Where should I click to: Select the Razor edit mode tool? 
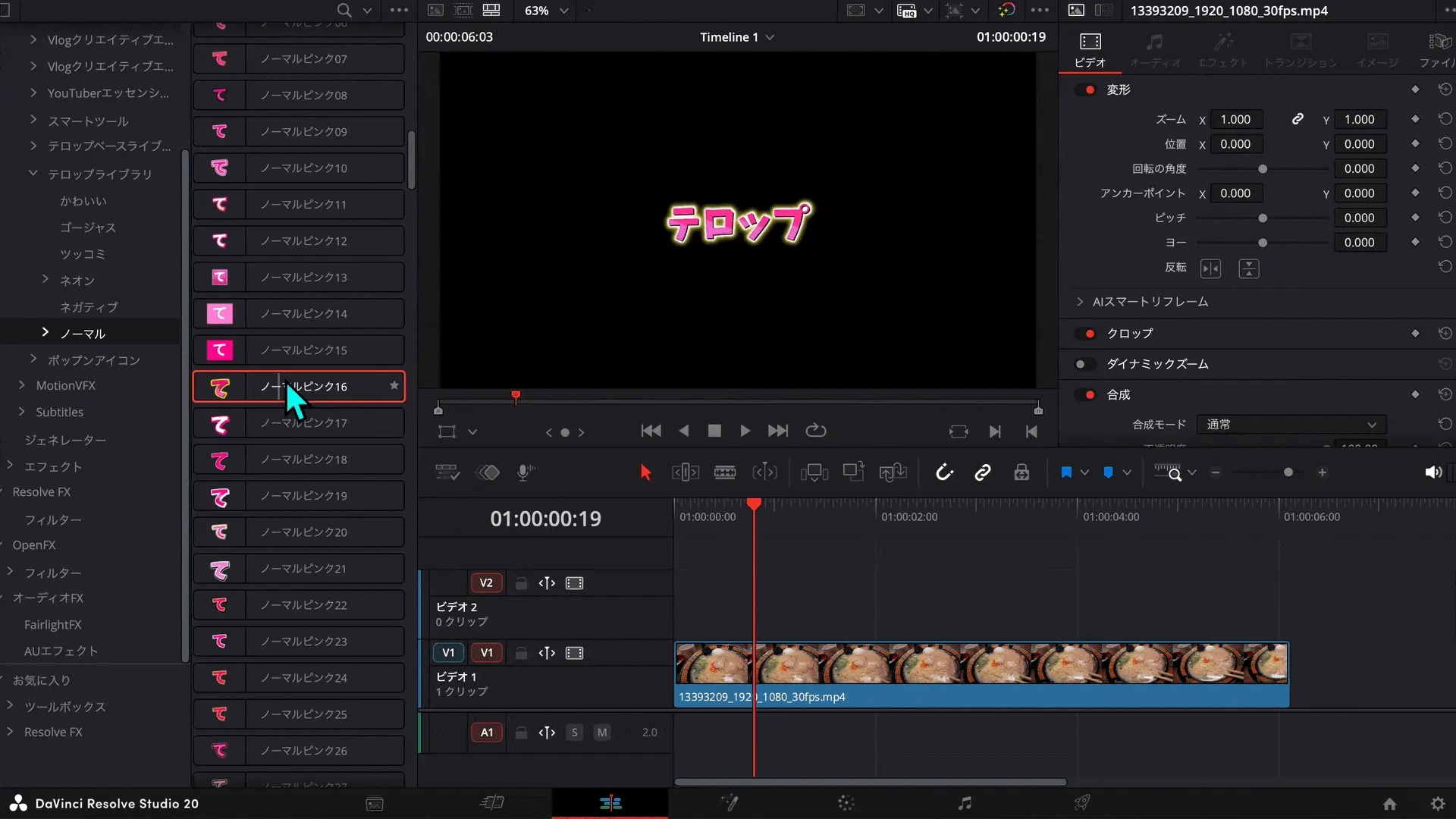(726, 472)
